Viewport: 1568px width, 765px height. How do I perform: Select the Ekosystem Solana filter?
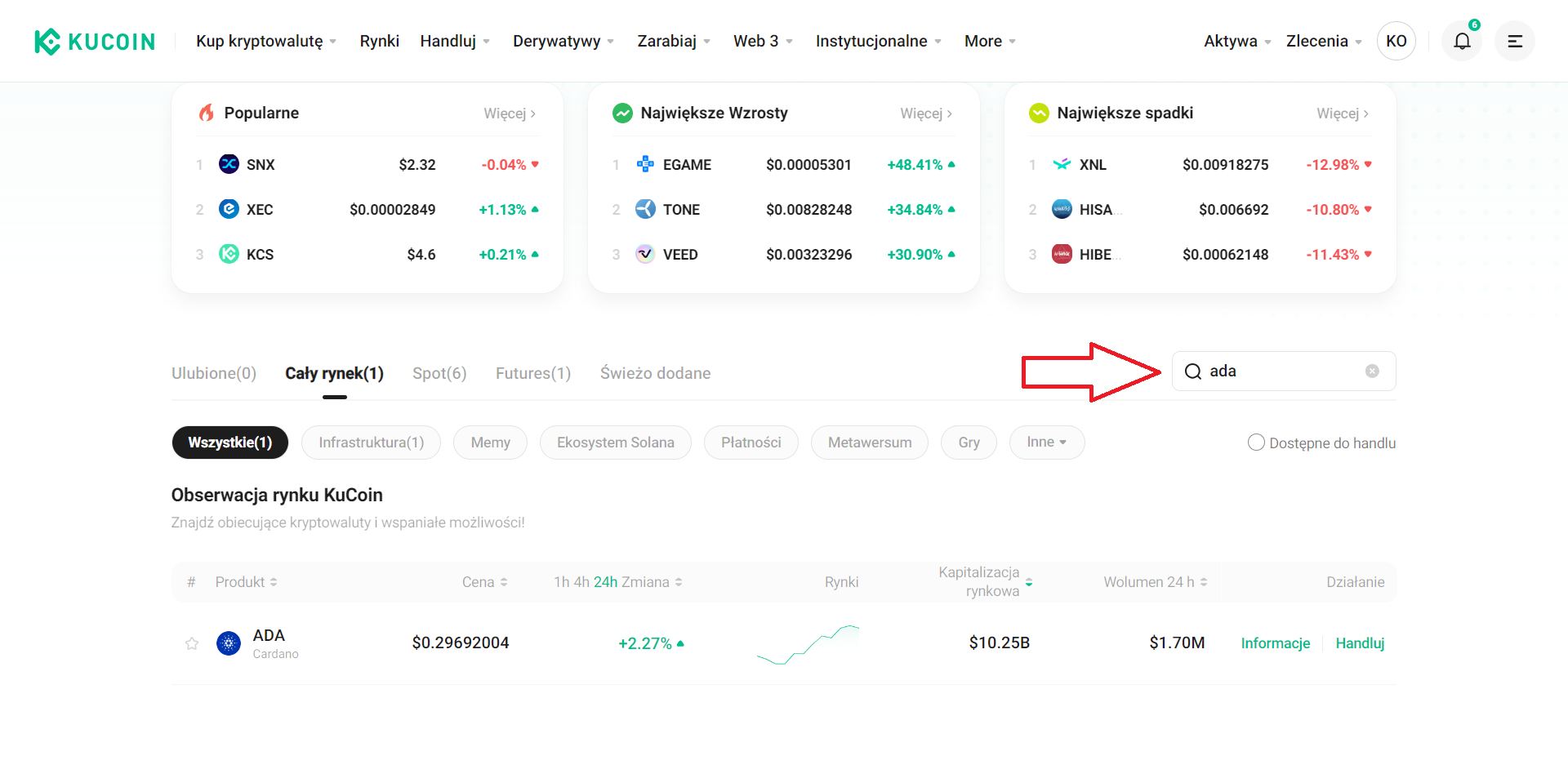(616, 443)
